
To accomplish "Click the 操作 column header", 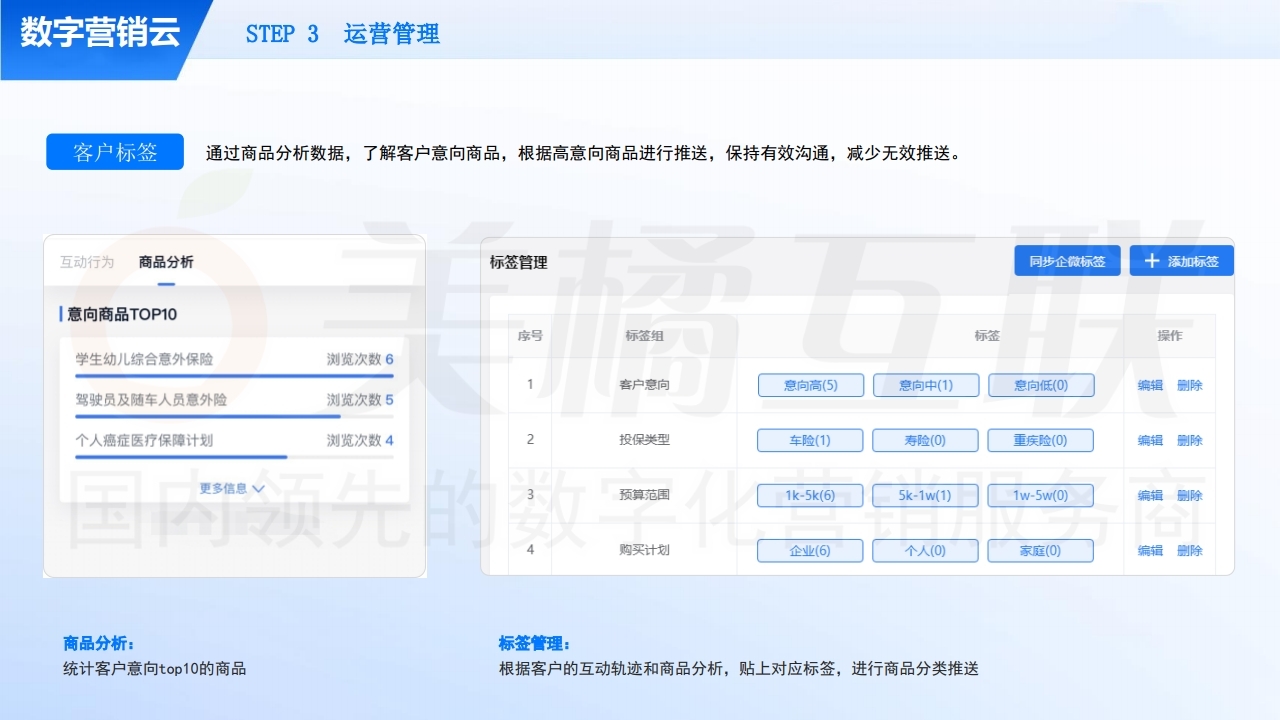I will [1170, 336].
